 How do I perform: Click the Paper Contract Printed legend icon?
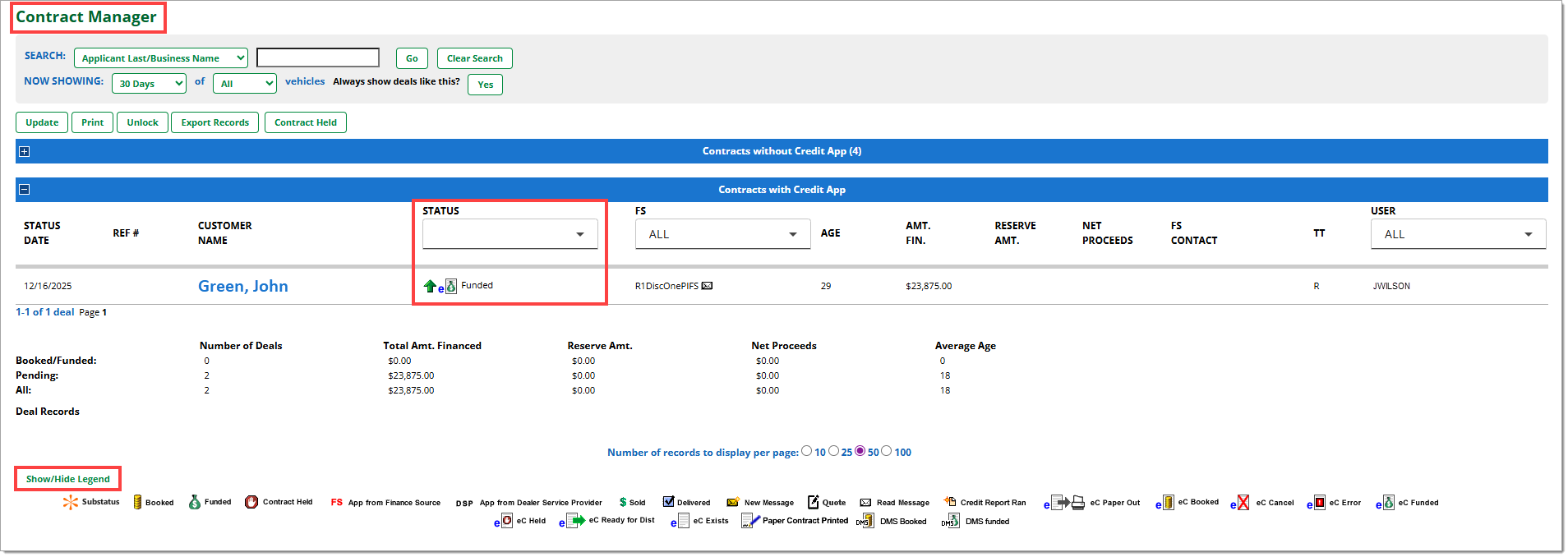(x=750, y=521)
